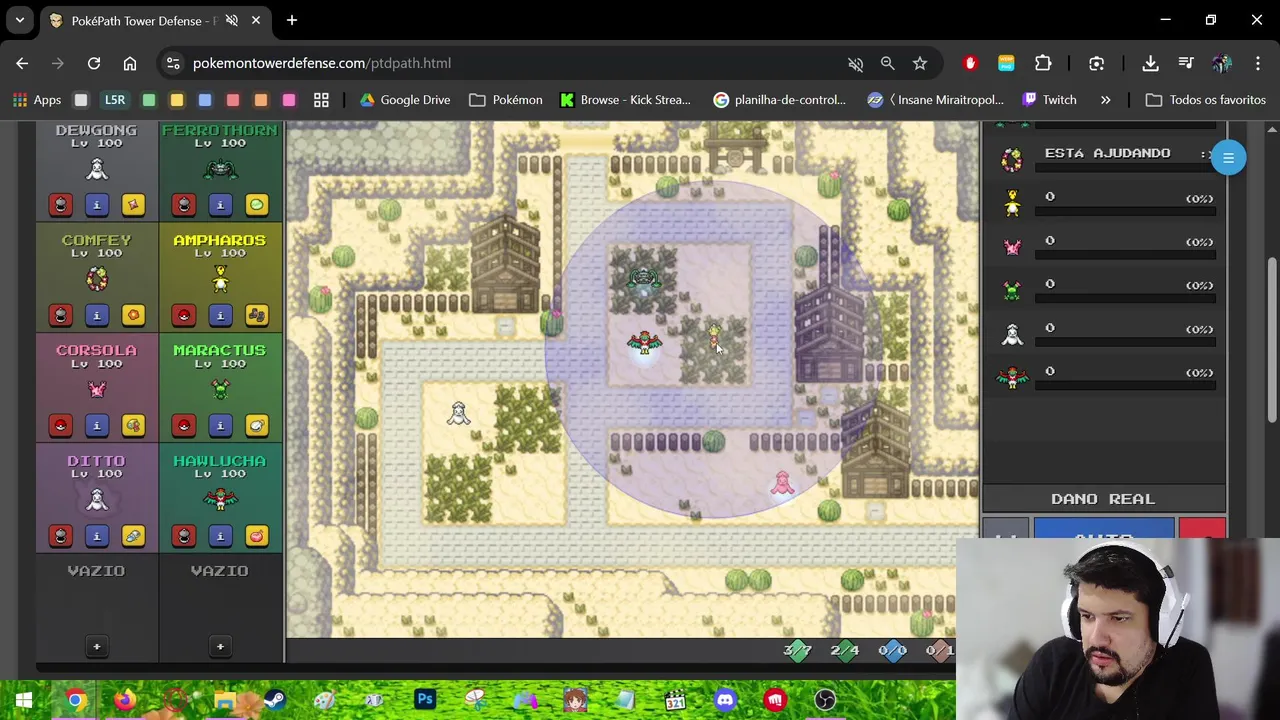
Task: Open Comfey's info button
Action: [x=97, y=315]
